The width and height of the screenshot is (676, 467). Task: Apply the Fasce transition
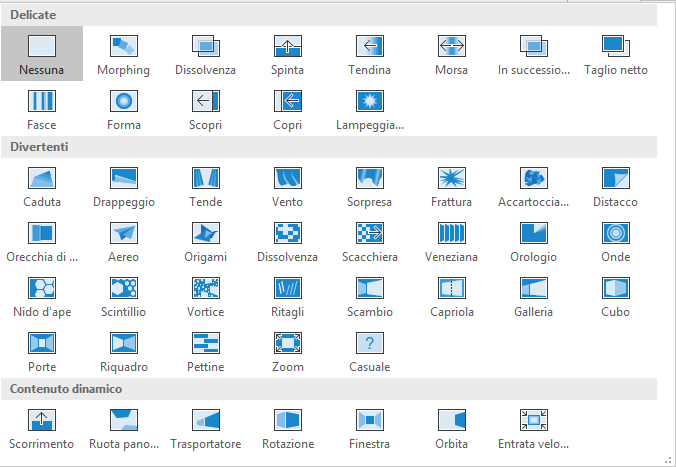tap(42, 109)
